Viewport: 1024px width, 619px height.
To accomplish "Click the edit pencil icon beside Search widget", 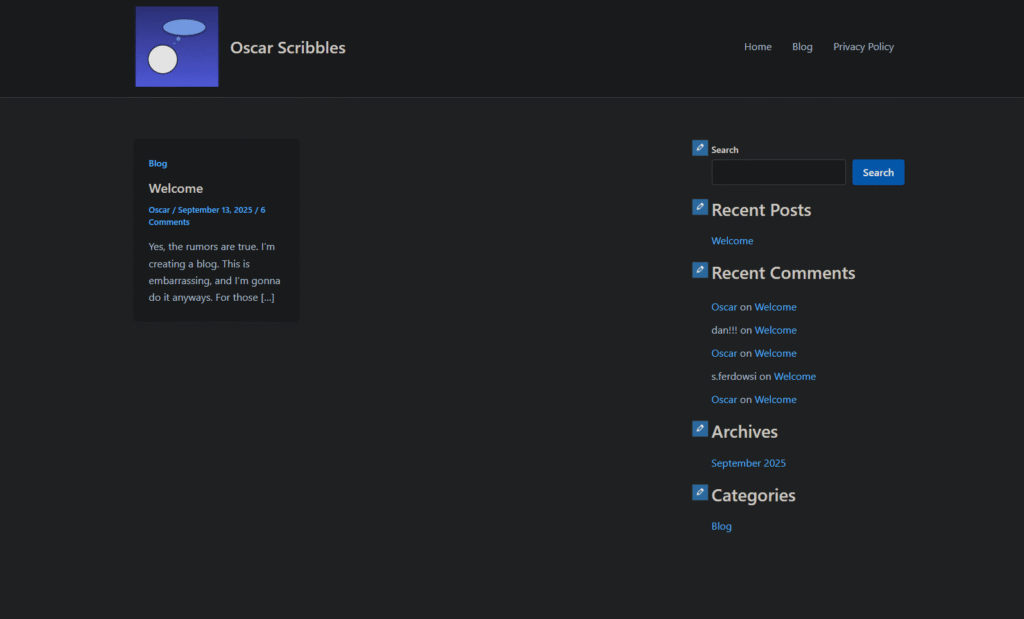I will click(700, 148).
